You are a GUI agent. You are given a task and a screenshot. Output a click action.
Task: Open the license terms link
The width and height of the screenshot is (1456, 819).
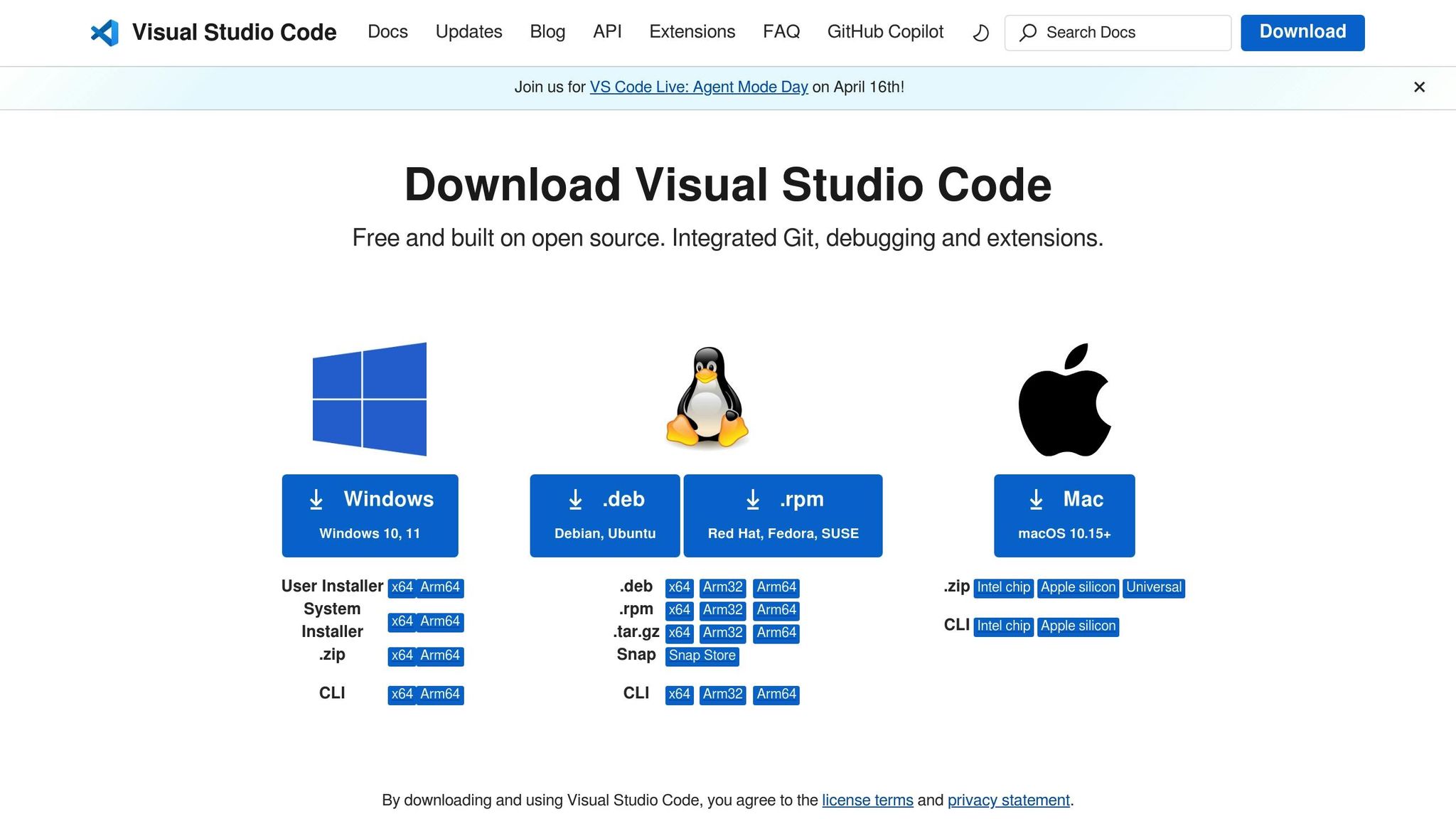point(867,801)
